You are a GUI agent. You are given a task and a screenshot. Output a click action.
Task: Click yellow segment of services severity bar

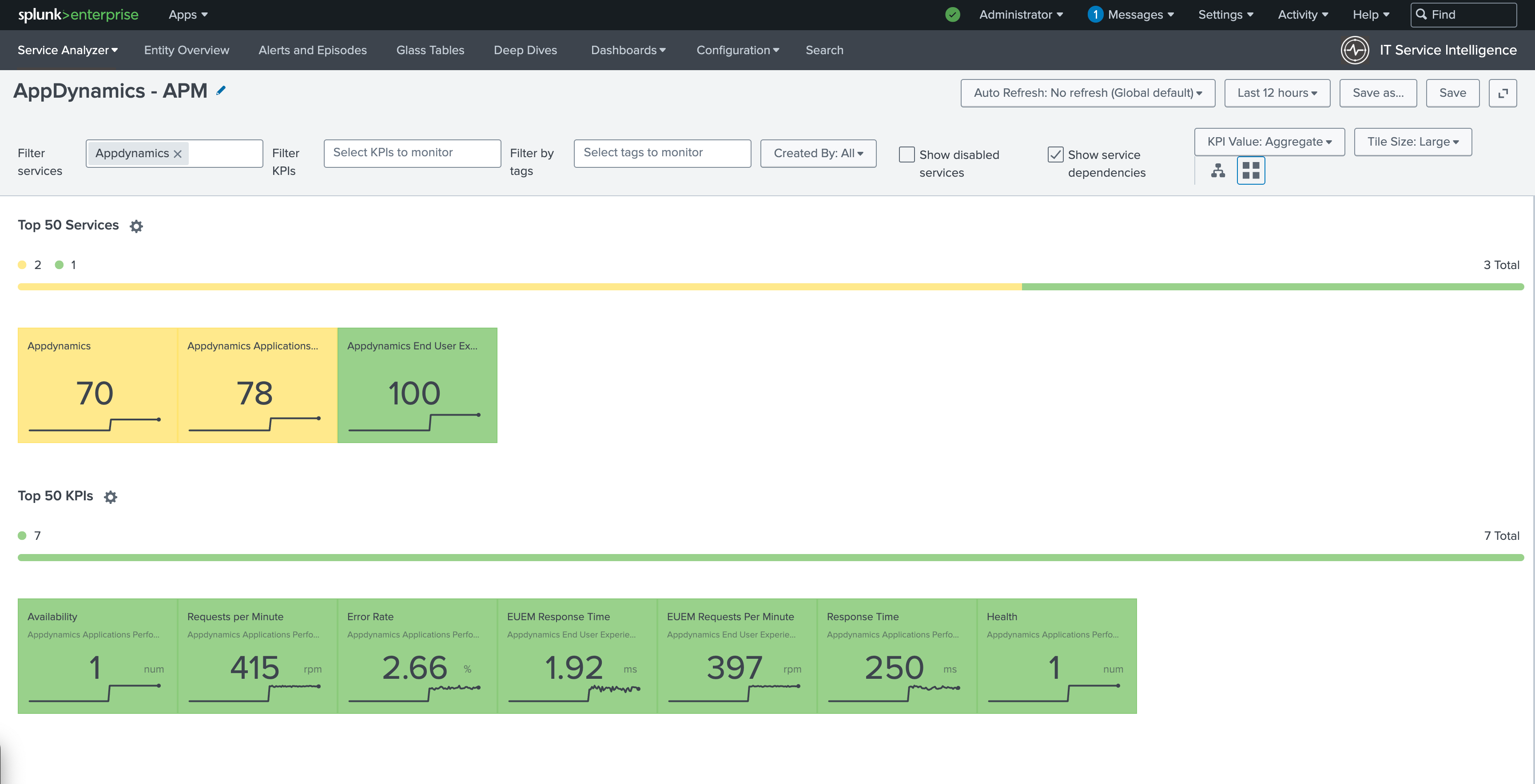click(x=520, y=287)
